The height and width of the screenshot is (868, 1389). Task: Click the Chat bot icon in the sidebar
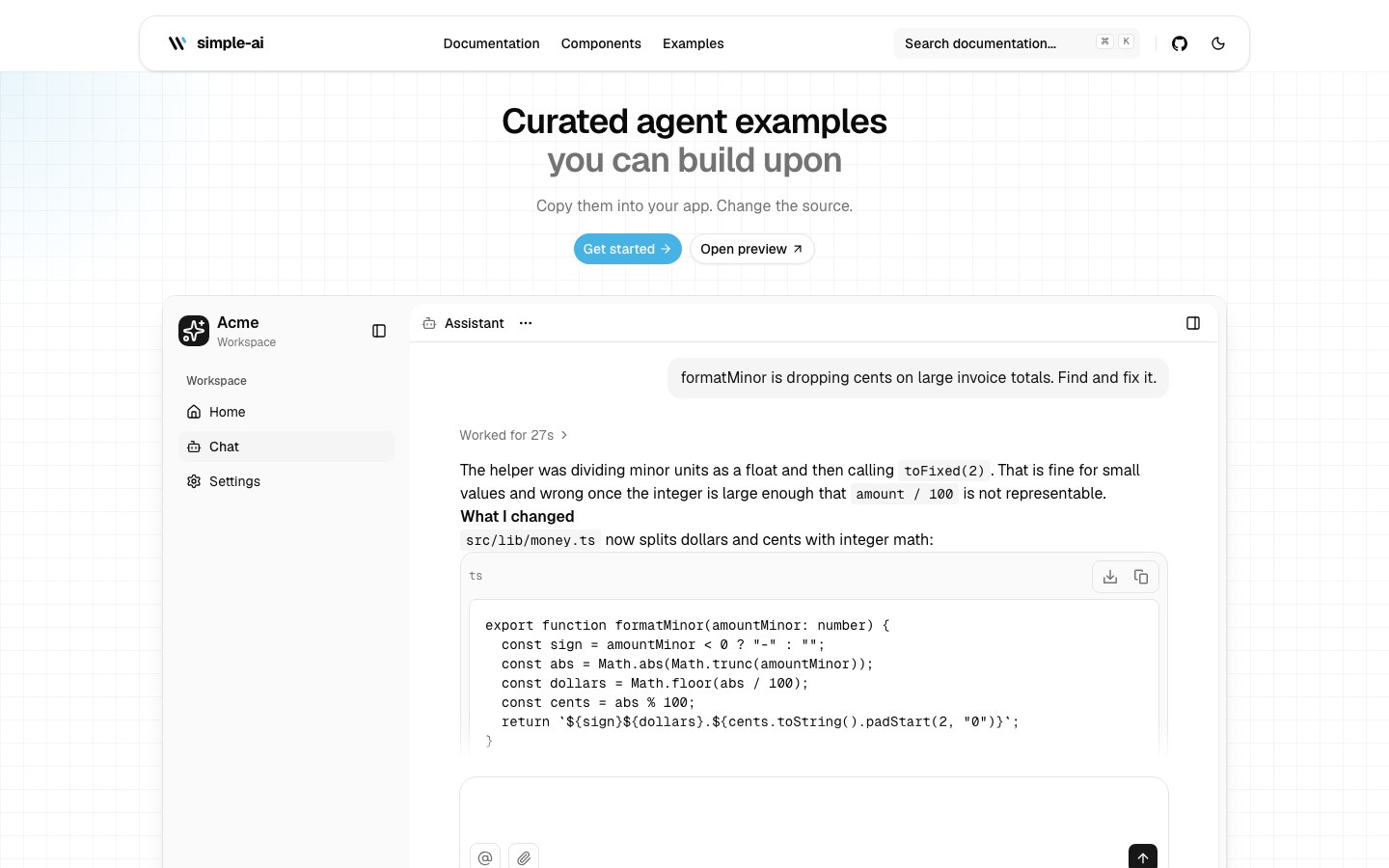tap(194, 447)
